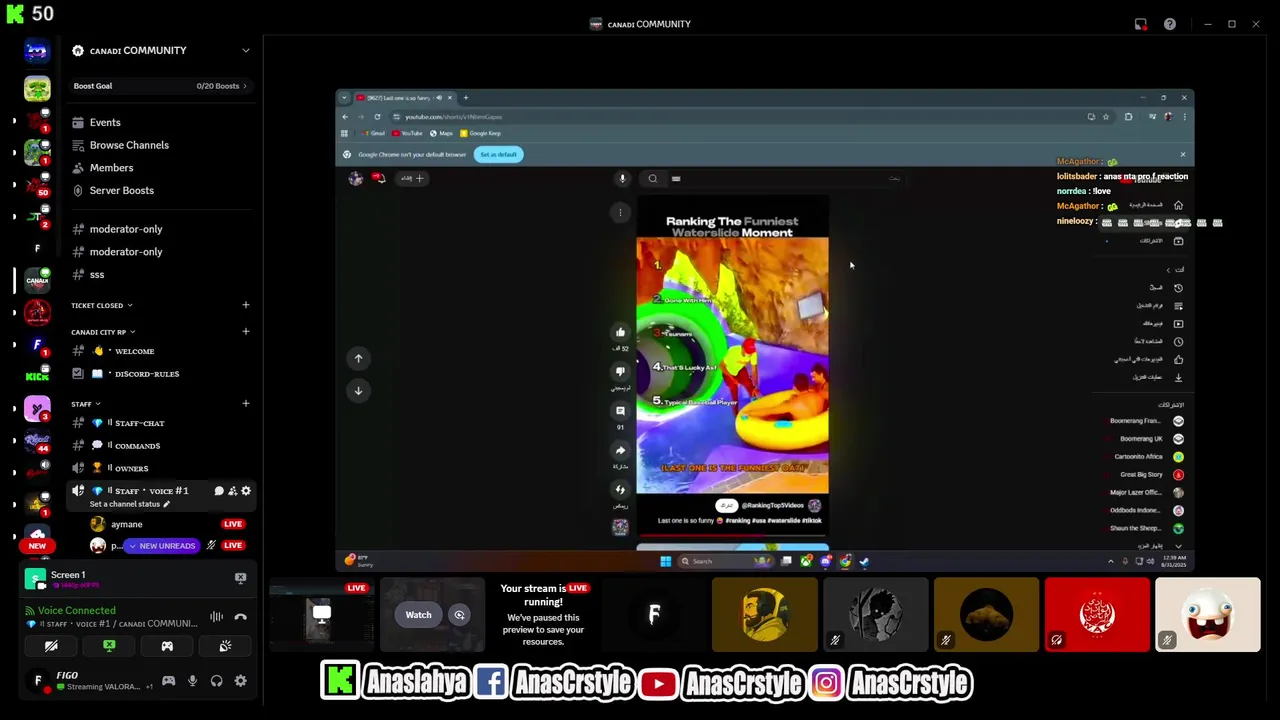Jump to NEW UNREADS
The width and height of the screenshot is (1280, 720).
[x=160, y=546]
